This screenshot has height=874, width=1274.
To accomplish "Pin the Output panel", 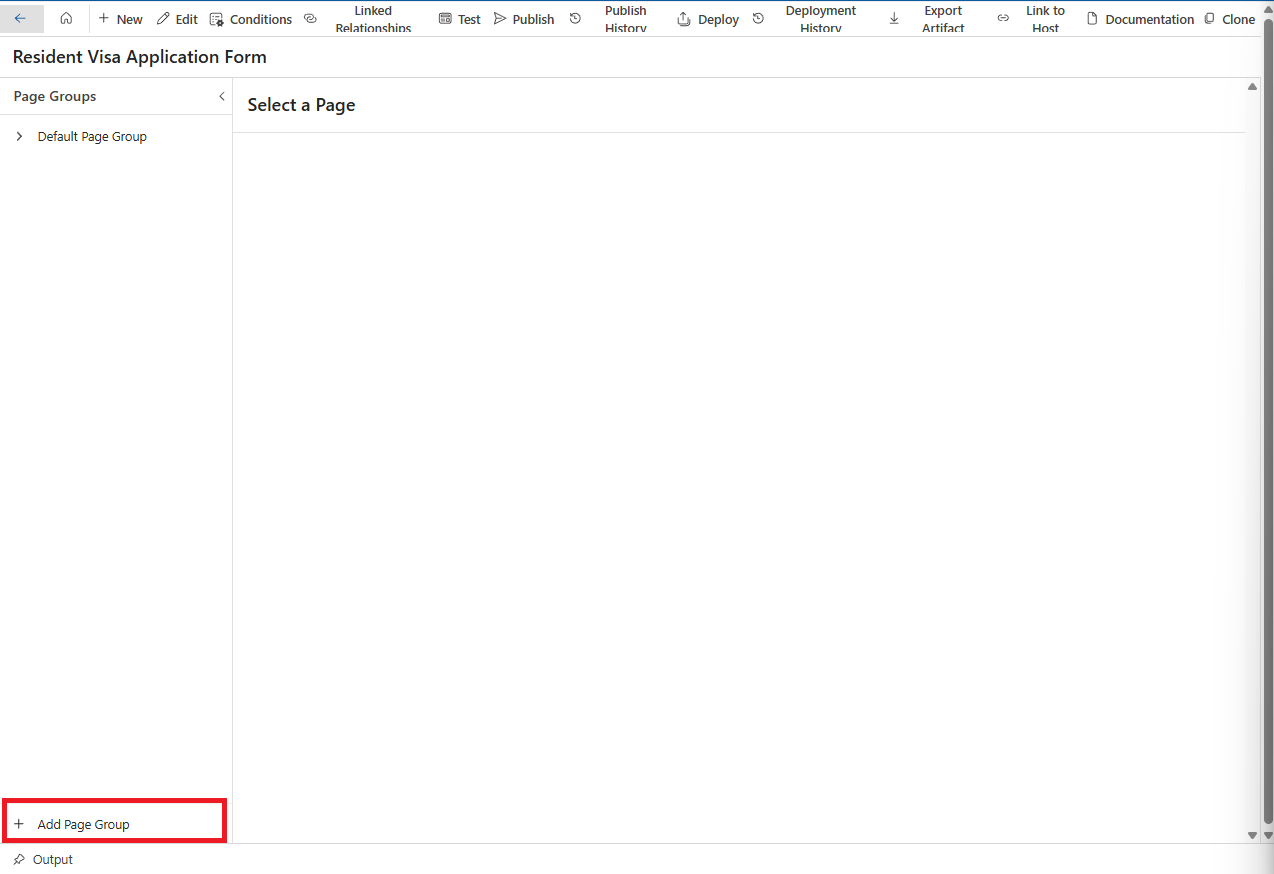I will coord(19,859).
